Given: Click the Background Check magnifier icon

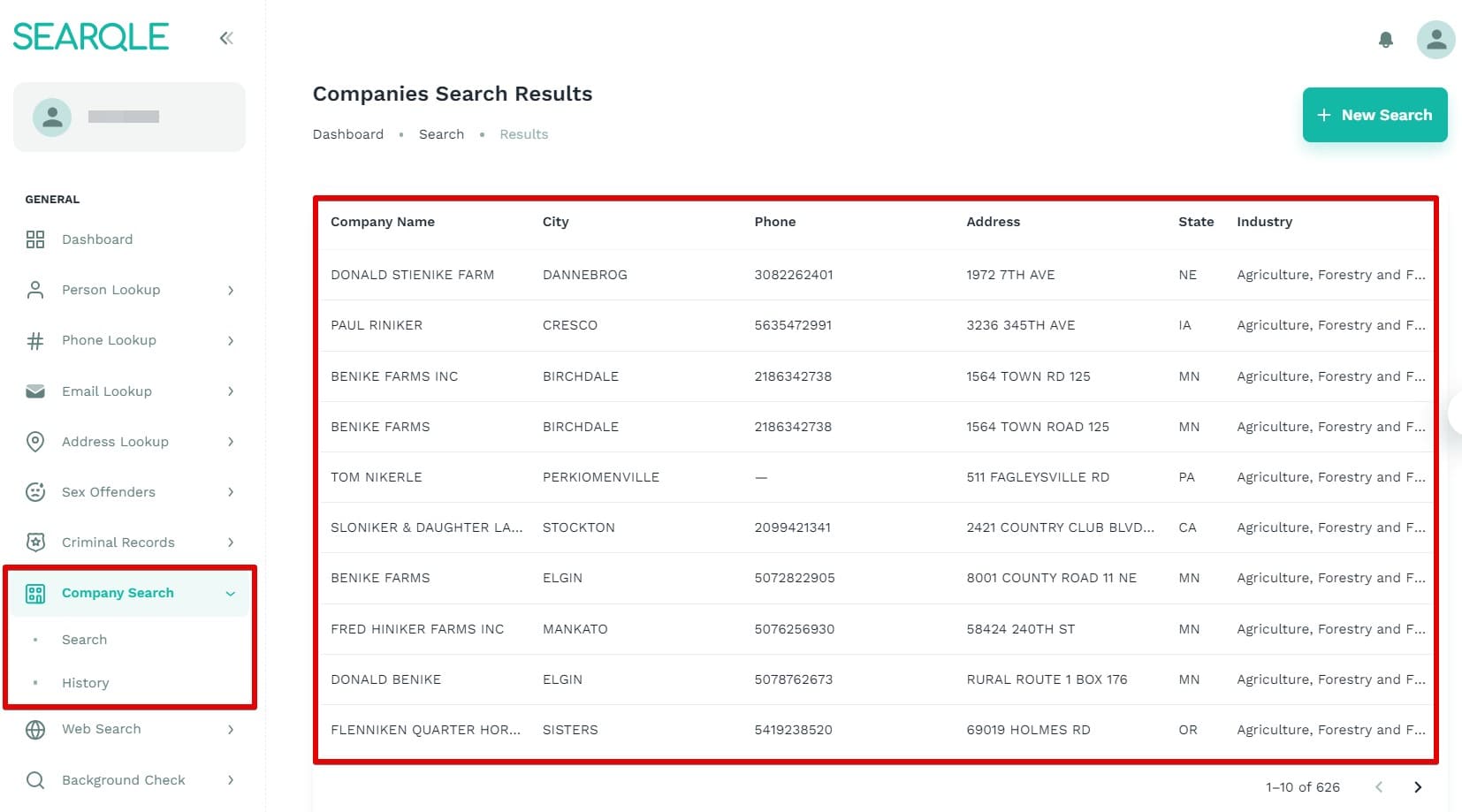Looking at the screenshot, I should (35, 780).
